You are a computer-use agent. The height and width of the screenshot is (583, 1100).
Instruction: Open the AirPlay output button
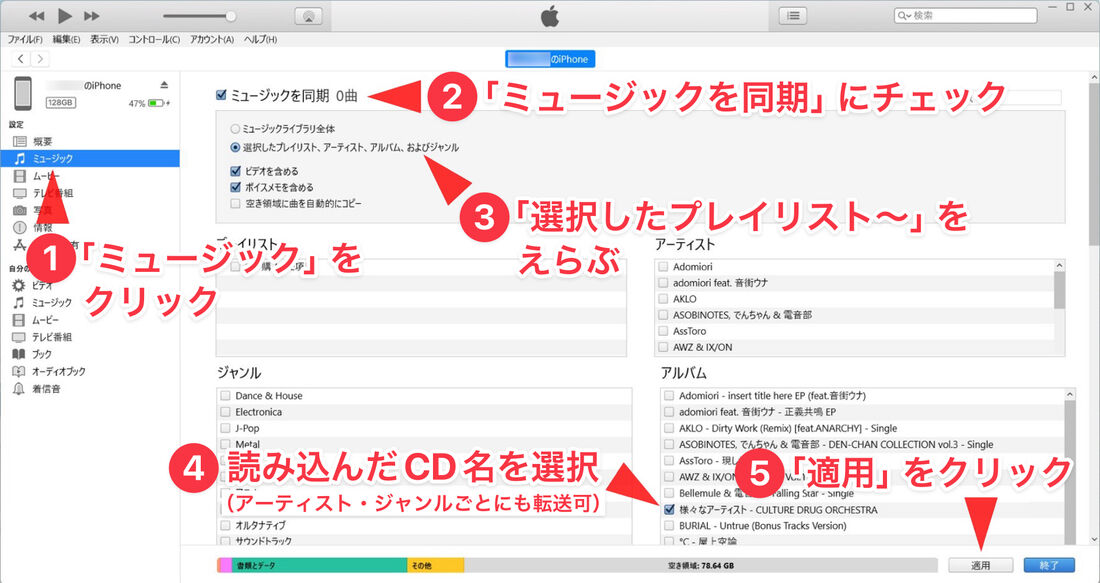pyautogui.click(x=308, y=16)
